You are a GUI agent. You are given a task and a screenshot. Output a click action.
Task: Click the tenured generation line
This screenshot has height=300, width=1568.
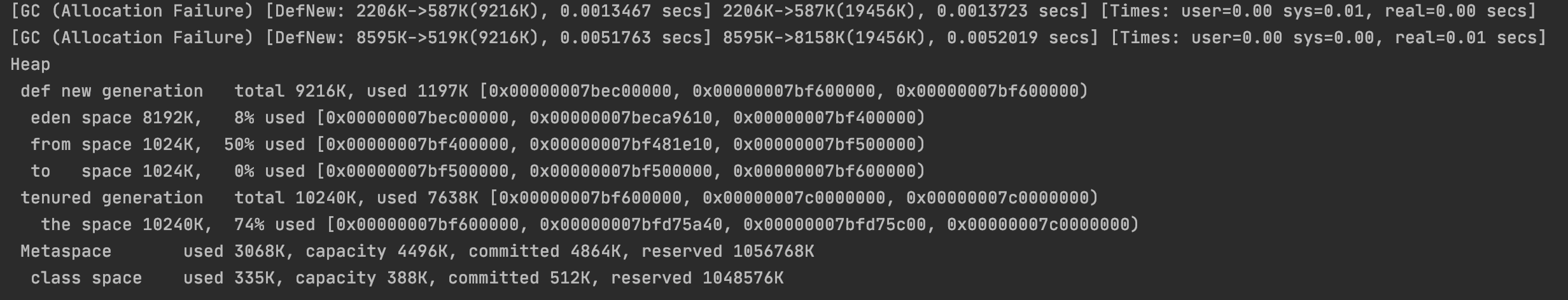[559, 198]
